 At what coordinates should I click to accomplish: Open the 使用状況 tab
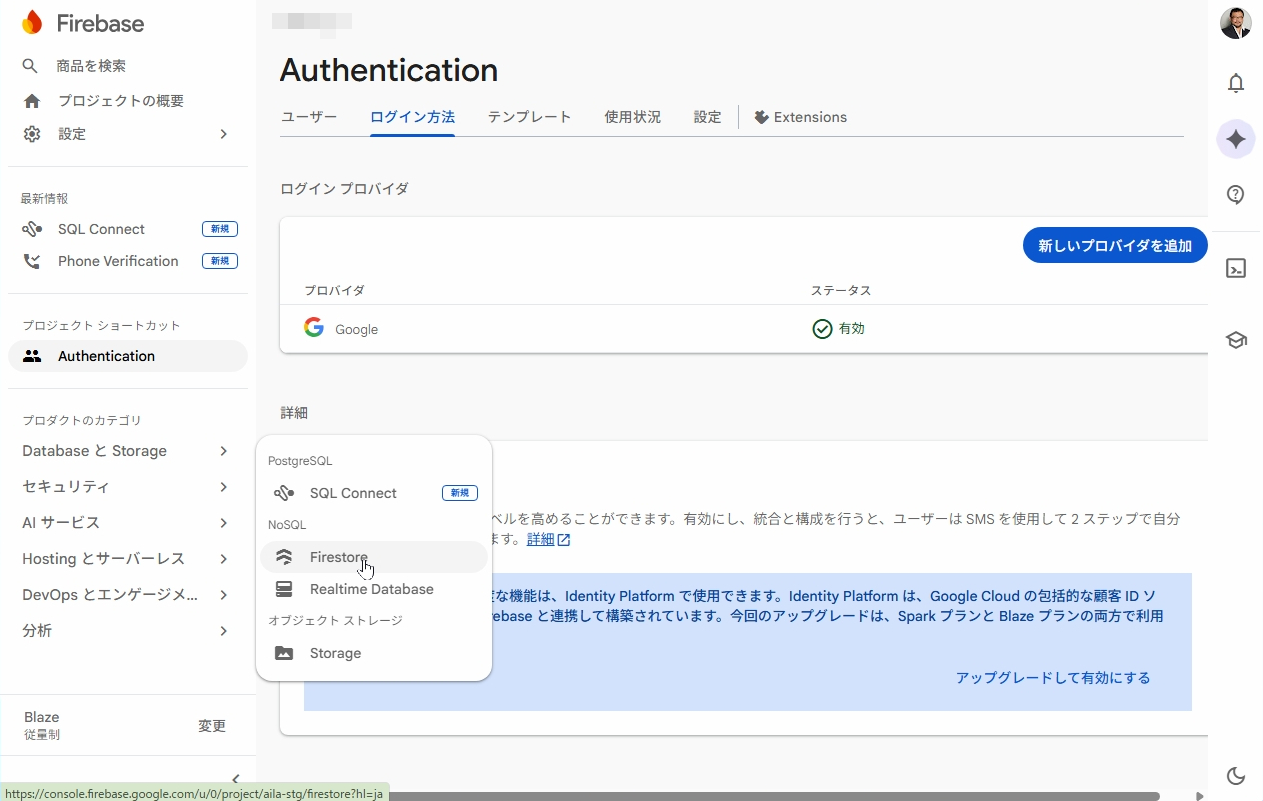coord(632,117)
